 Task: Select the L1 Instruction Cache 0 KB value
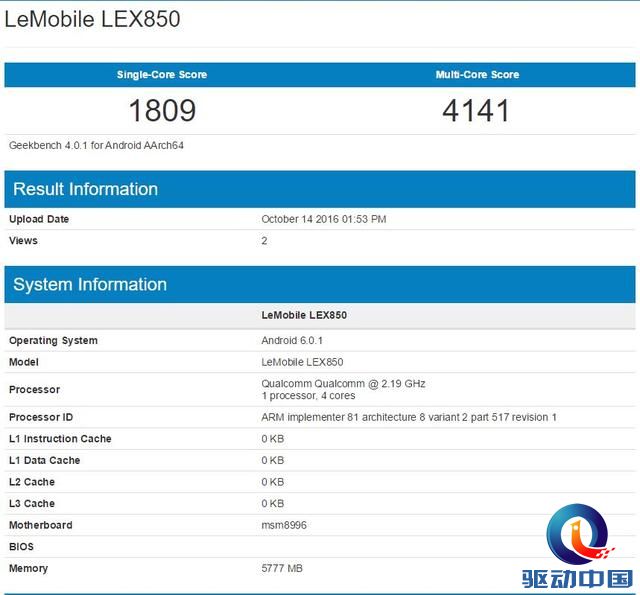(x=273, y=439)
